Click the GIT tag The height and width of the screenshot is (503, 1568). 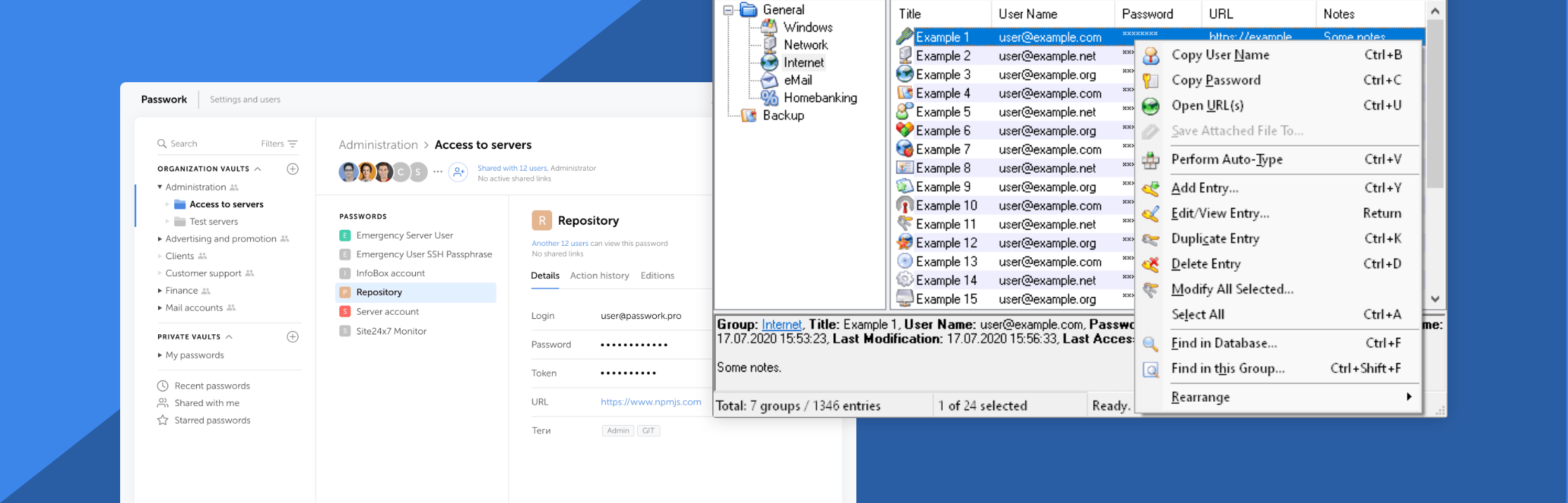click(x=648, y=431)
